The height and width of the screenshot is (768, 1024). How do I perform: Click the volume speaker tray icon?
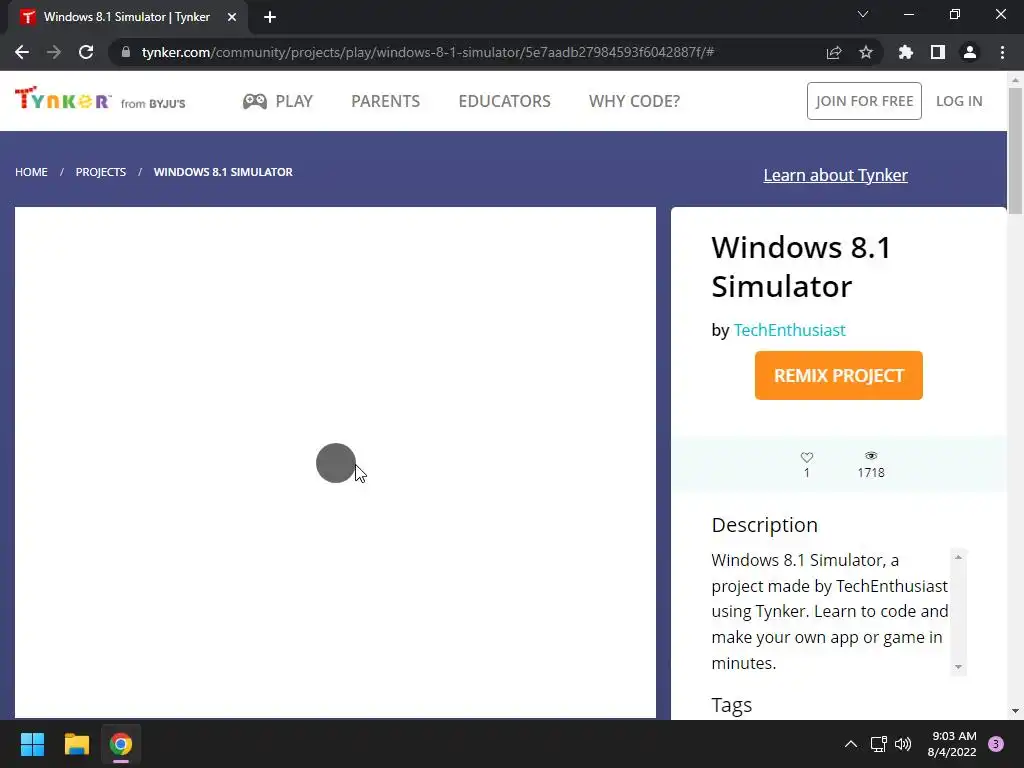tap(903, 744)
